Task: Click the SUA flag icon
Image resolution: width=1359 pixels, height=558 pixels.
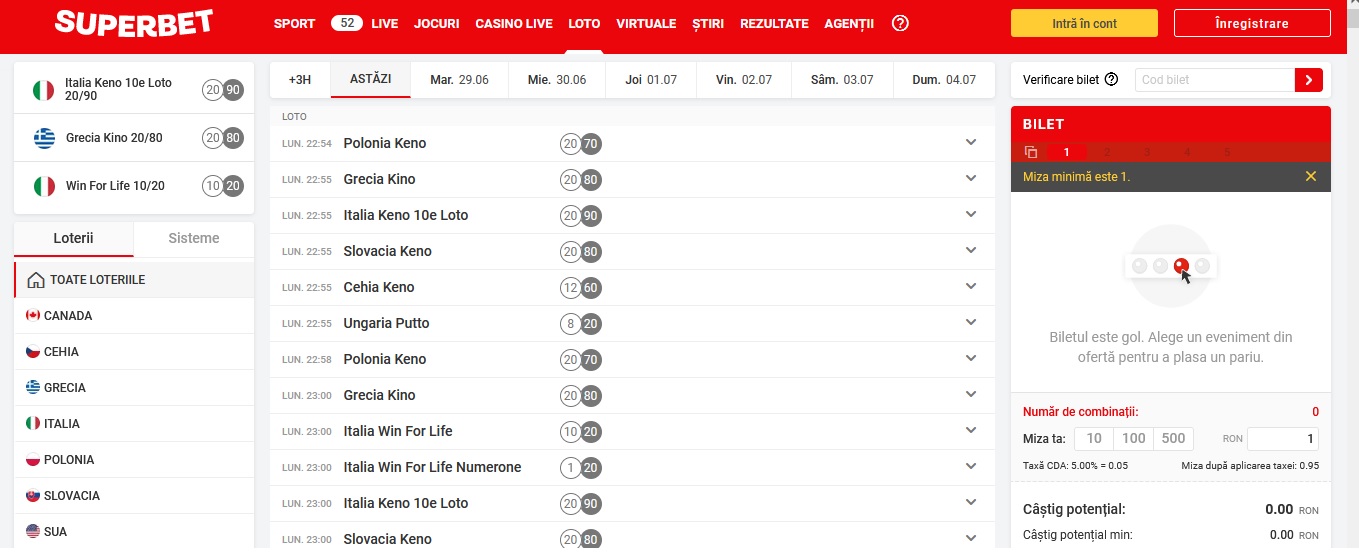Action: click(x=33, y=532)
